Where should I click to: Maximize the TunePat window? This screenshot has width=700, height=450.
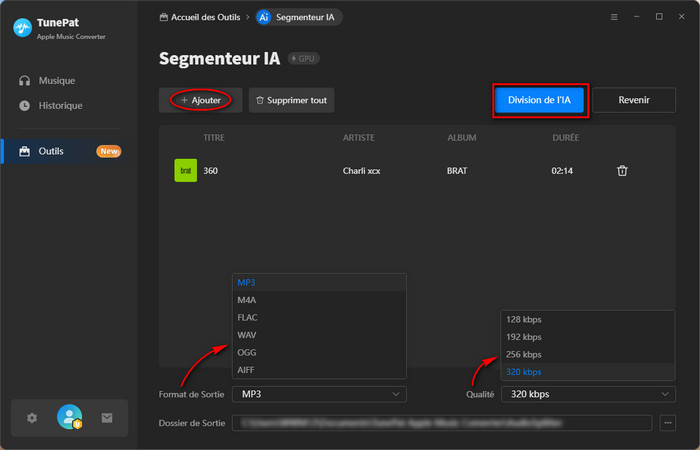659,17
